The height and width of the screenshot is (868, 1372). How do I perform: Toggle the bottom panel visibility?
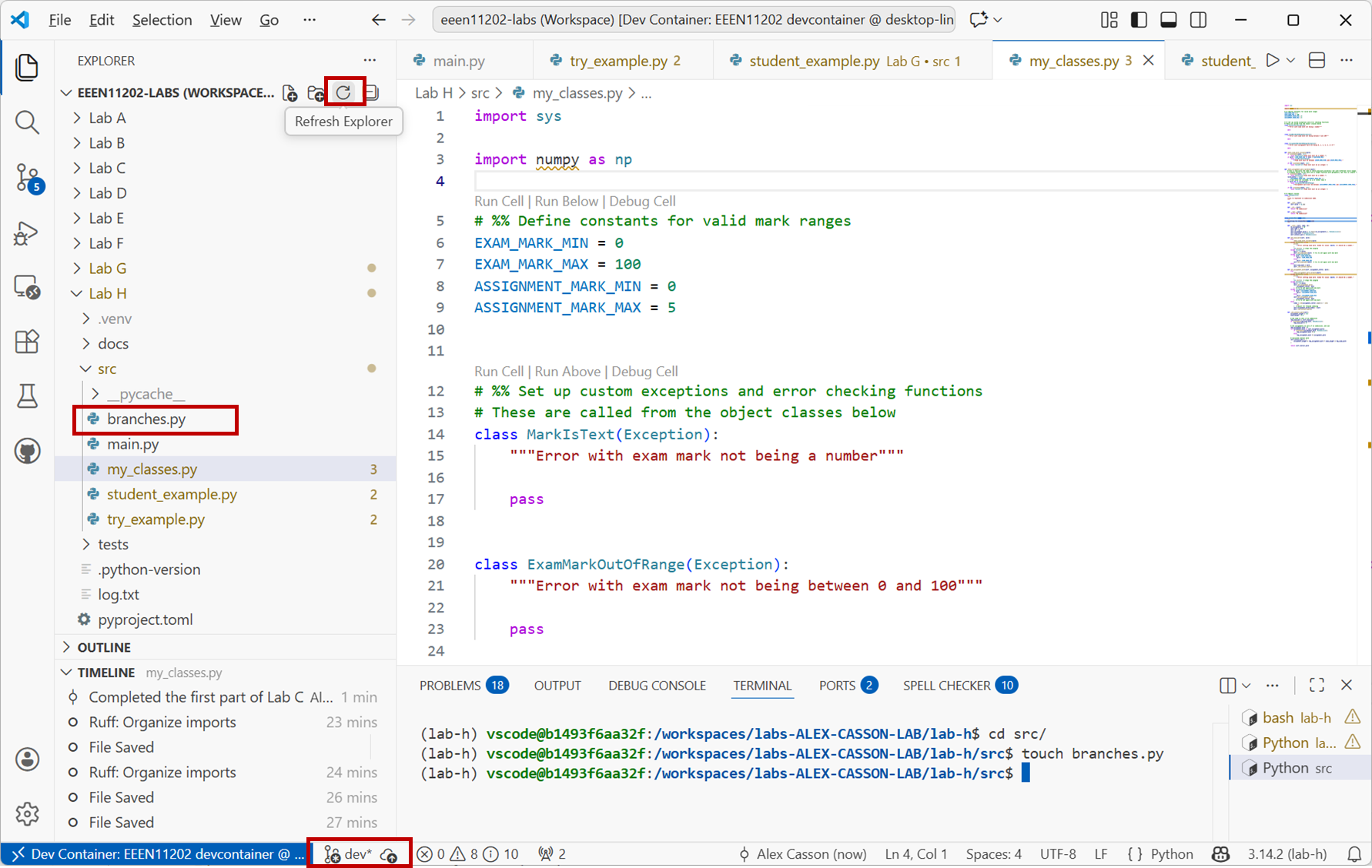(1168, 20)
